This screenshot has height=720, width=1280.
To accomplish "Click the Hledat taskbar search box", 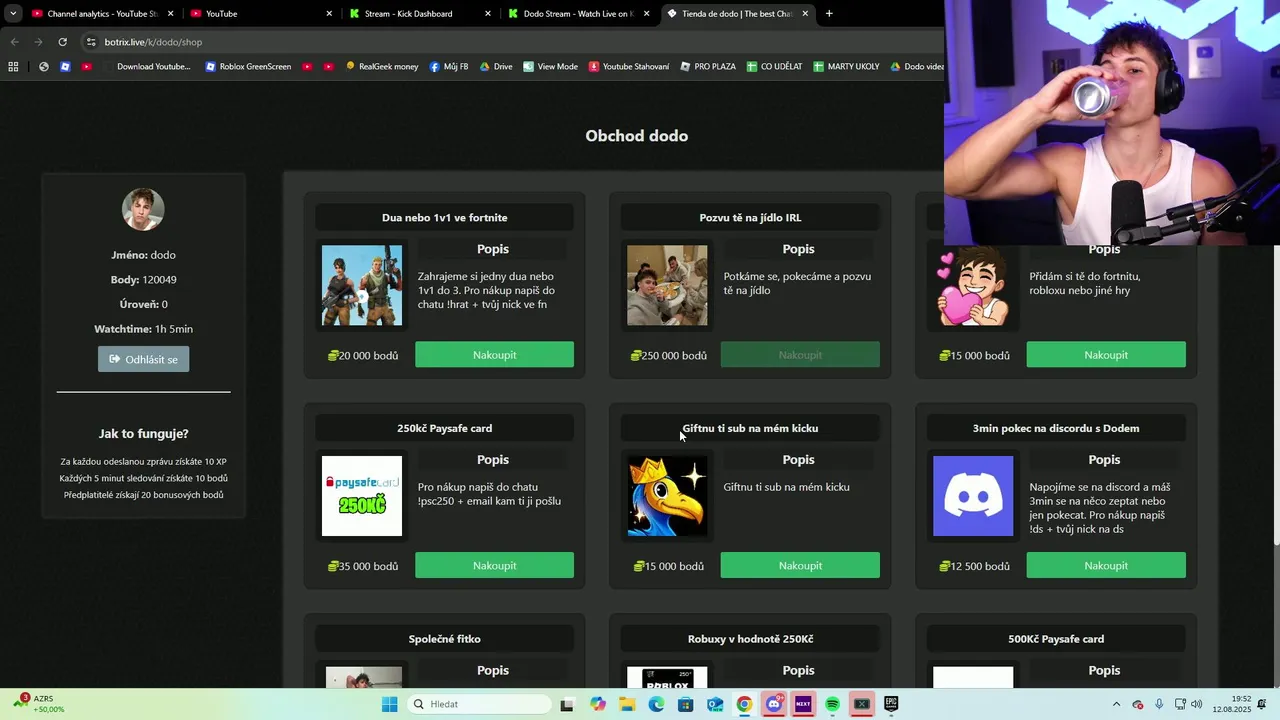I will point(480,704).
